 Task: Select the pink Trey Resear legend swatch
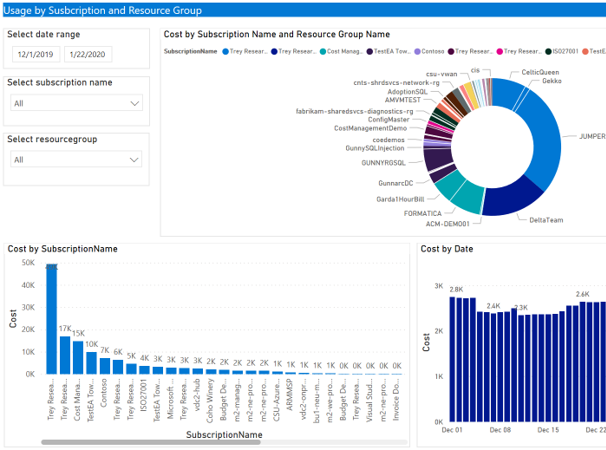coord(499,51)
